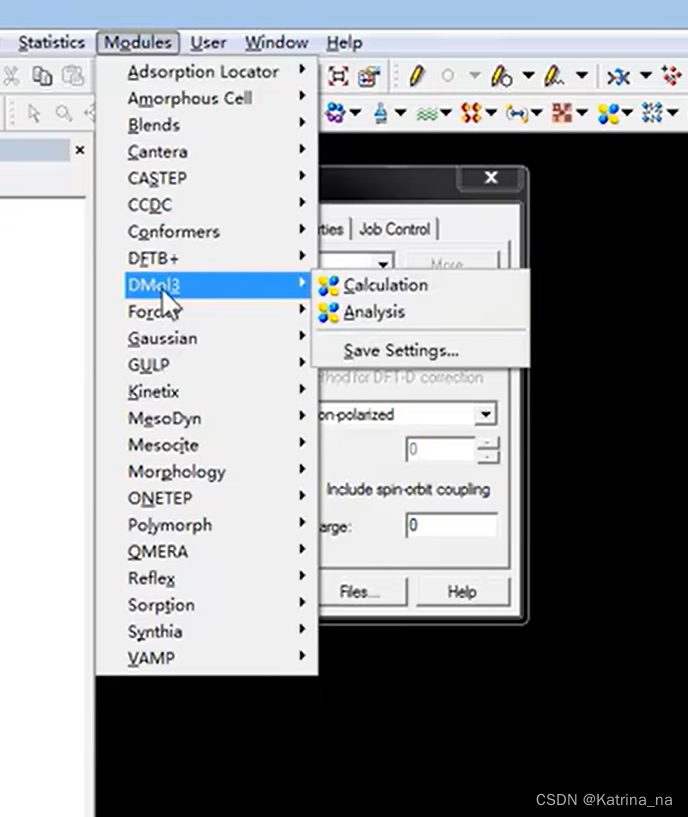Screen dimensions: 688x817
Task: Click the blue crossed-bonds adjust icon
Action: (619, 77)
